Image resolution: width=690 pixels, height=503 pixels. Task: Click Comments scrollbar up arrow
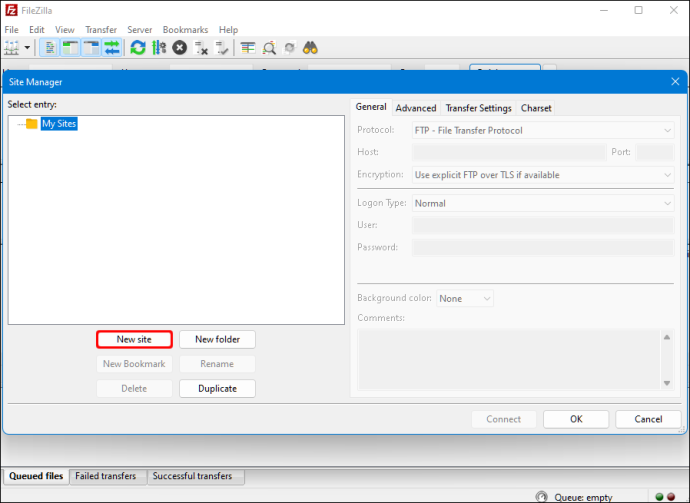tap(667, 337)
